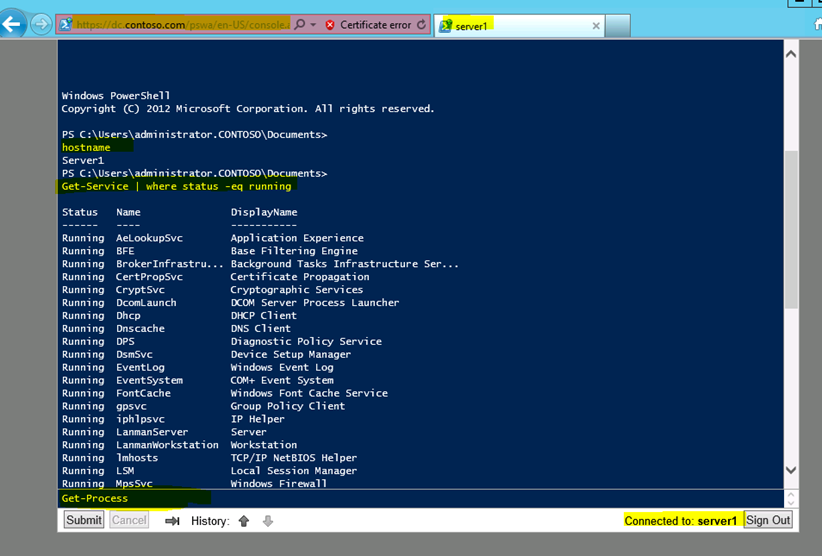
Task: Click the PowerShell site icon in address bar
Action: tap(66, 25)
